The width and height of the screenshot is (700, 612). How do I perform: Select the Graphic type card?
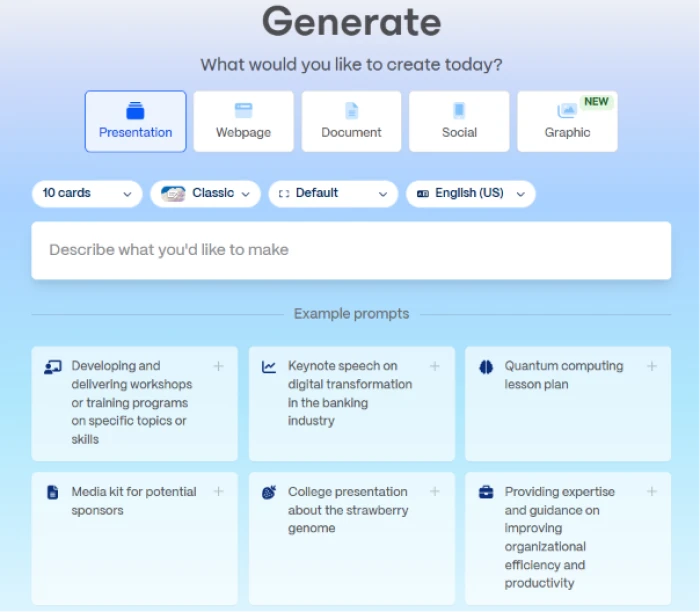567,121
